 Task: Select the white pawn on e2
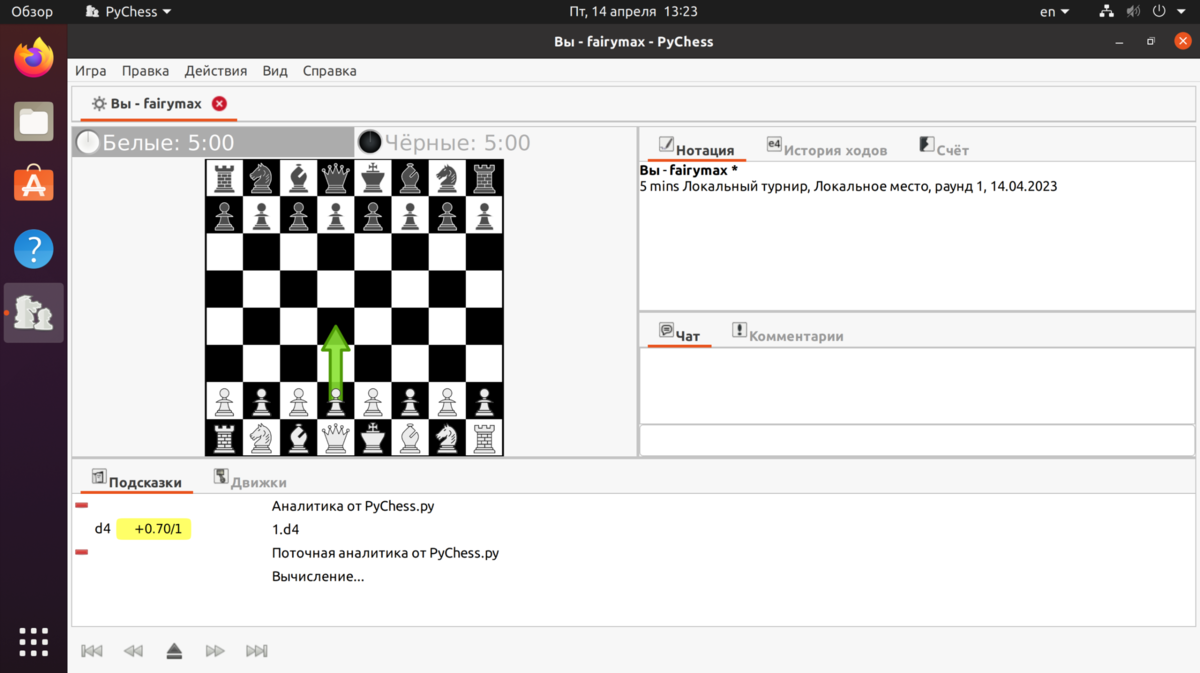[x=373, y=401]
